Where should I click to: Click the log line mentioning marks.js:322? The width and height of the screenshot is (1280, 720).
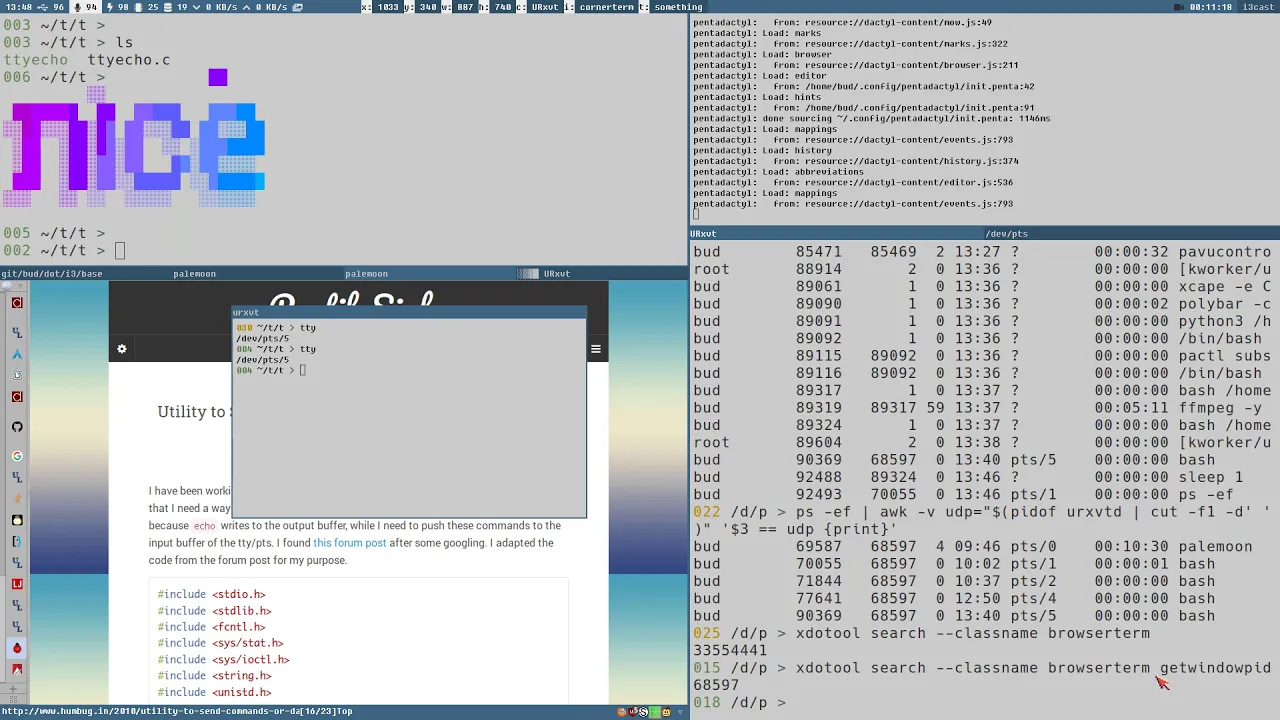click(850, 44)
